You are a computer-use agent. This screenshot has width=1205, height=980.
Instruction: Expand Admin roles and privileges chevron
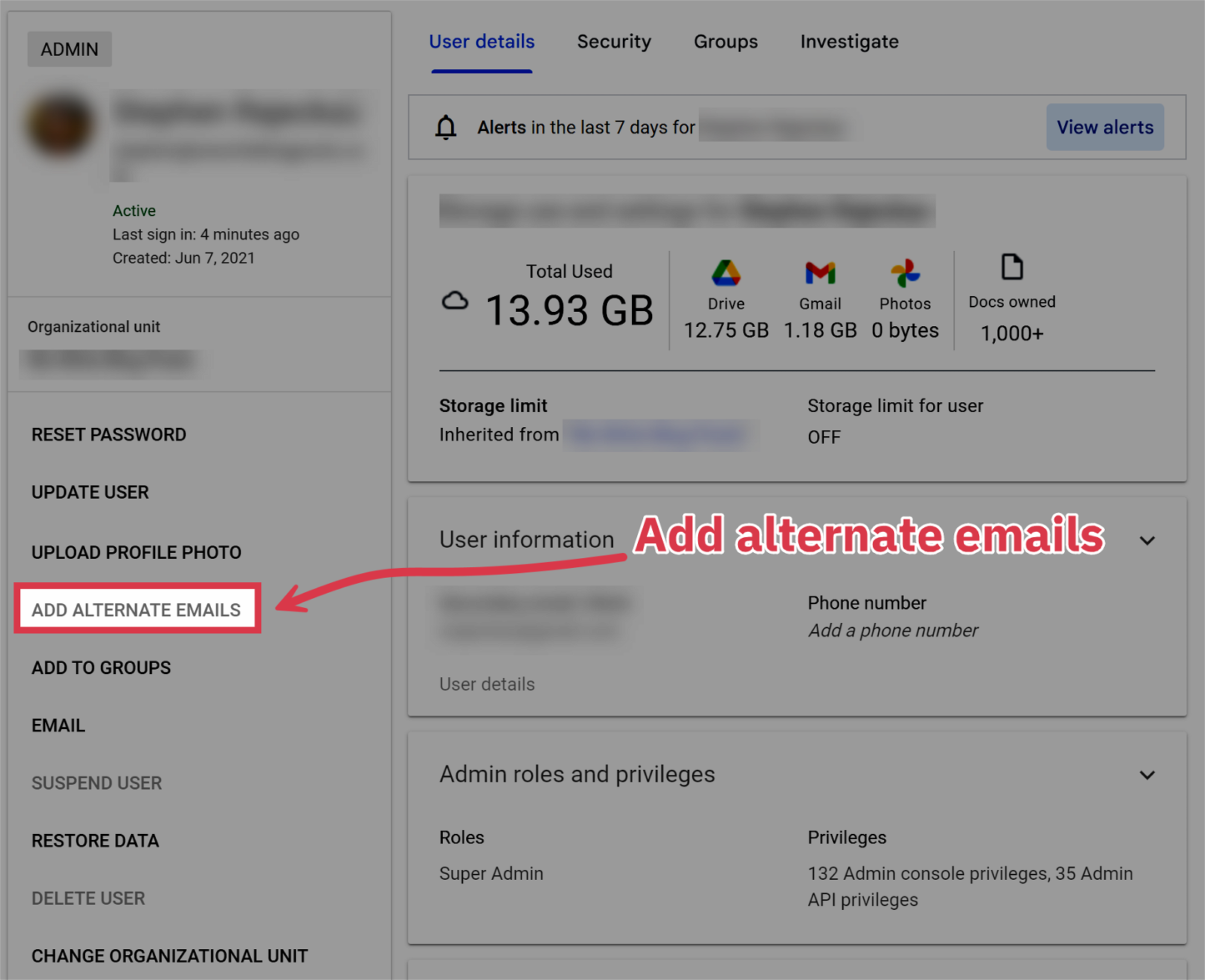(x=1147, y=775)
